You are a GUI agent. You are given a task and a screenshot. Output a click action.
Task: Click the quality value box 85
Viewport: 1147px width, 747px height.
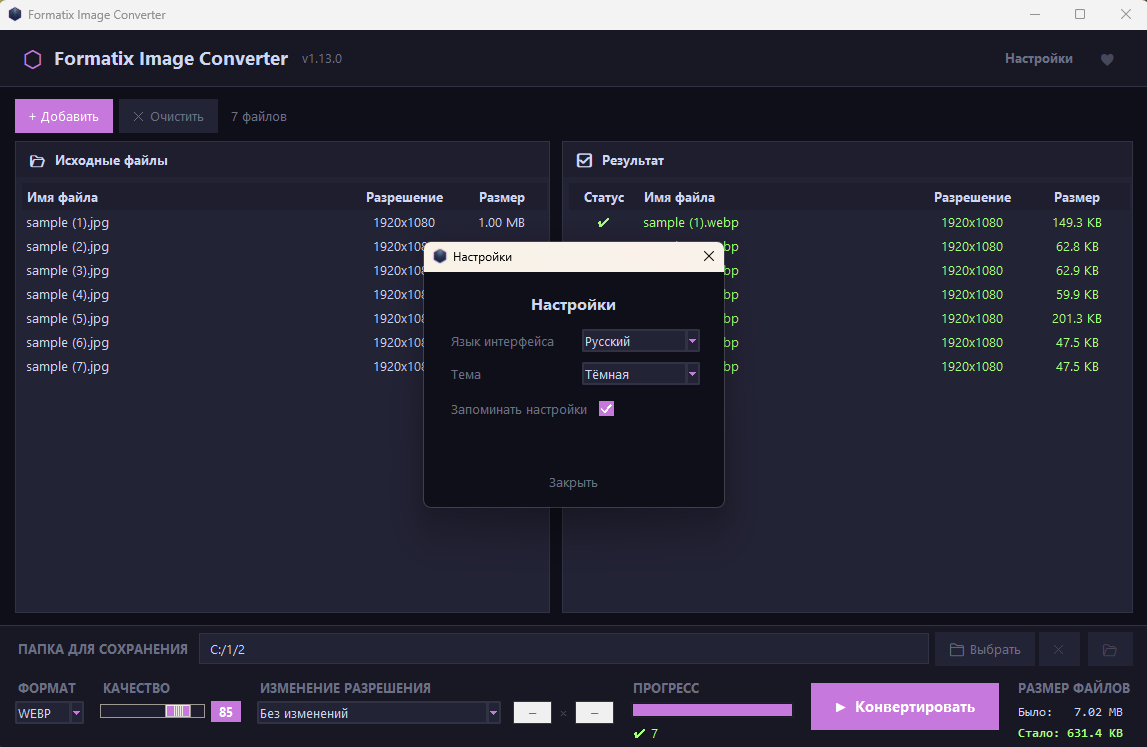pos(226,712)
